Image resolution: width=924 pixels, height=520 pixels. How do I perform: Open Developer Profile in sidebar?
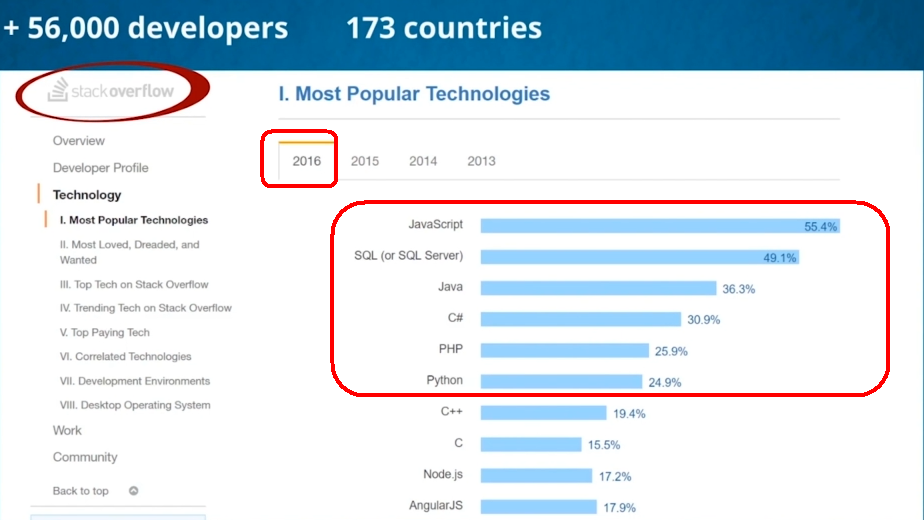pos(100,168)
